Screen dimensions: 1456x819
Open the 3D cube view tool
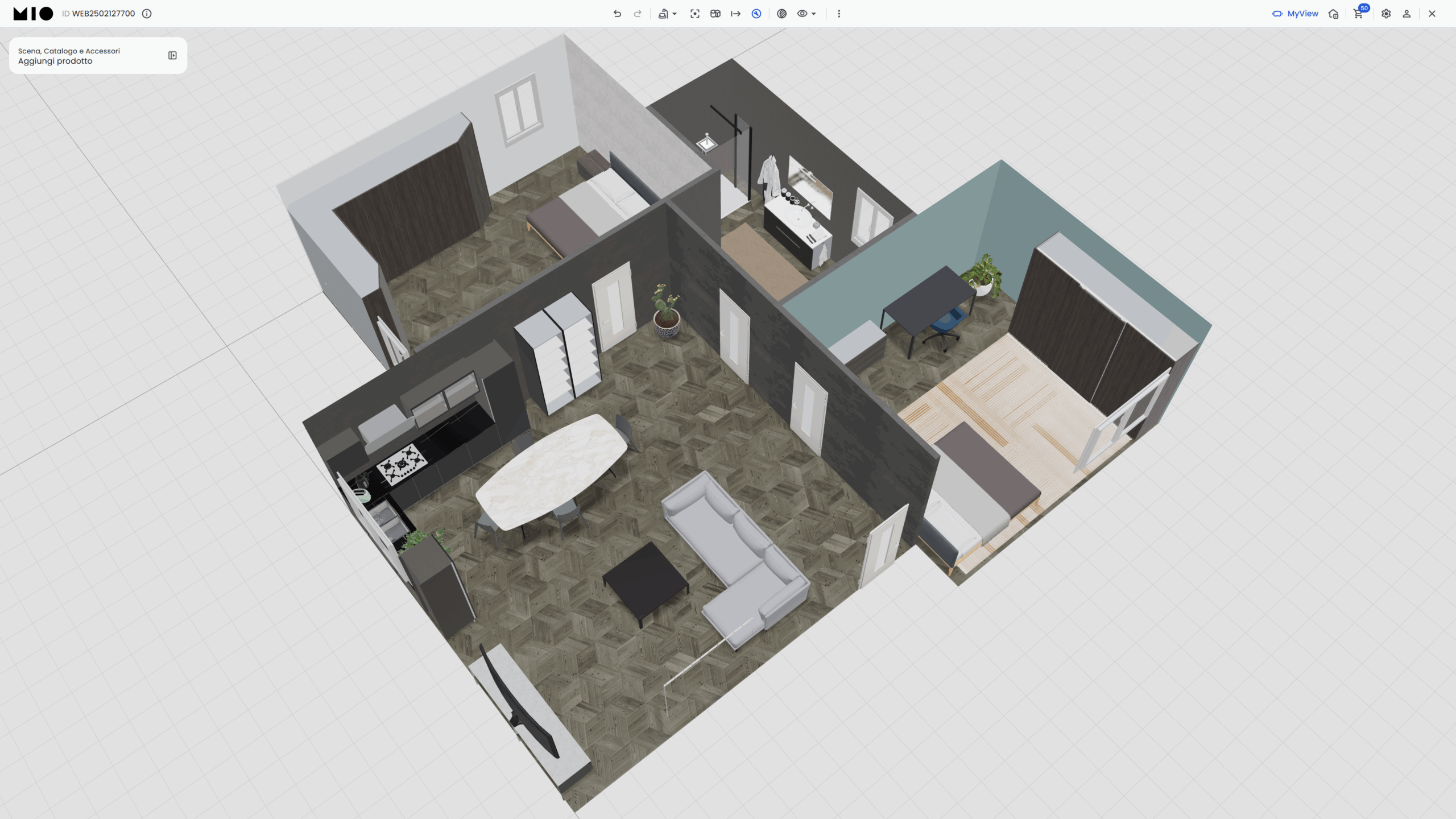(x=715, y=14)
